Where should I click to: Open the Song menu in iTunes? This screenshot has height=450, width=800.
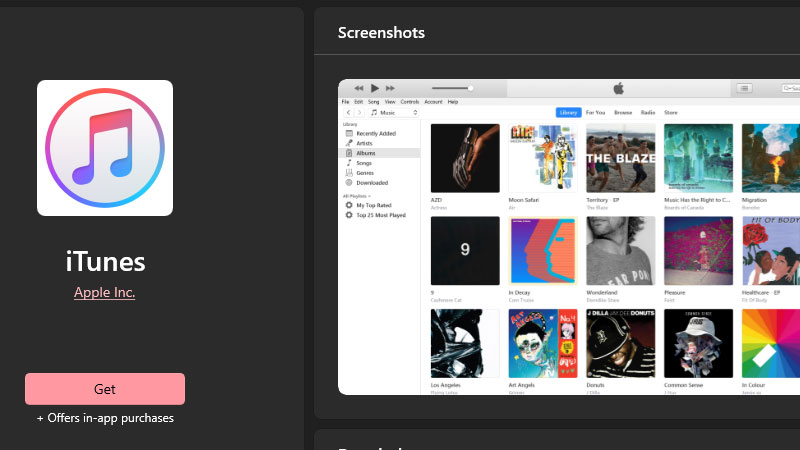(373, 102)
